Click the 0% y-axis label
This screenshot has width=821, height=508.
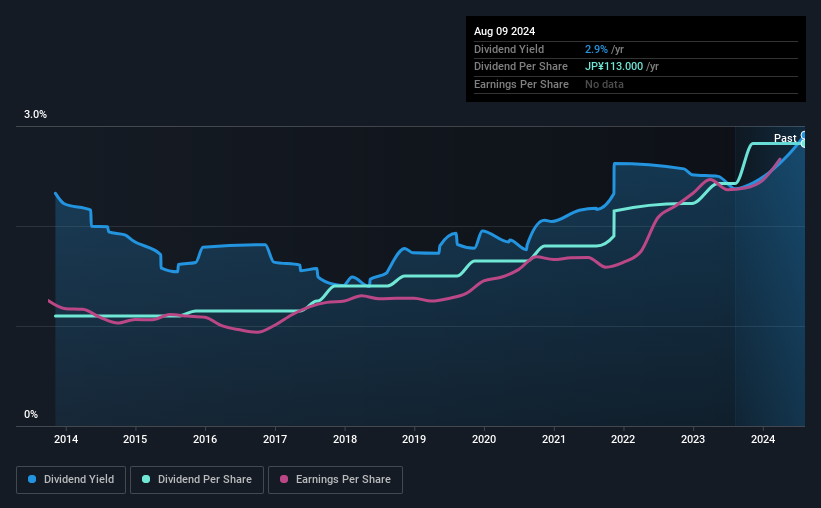click(31, 414)
